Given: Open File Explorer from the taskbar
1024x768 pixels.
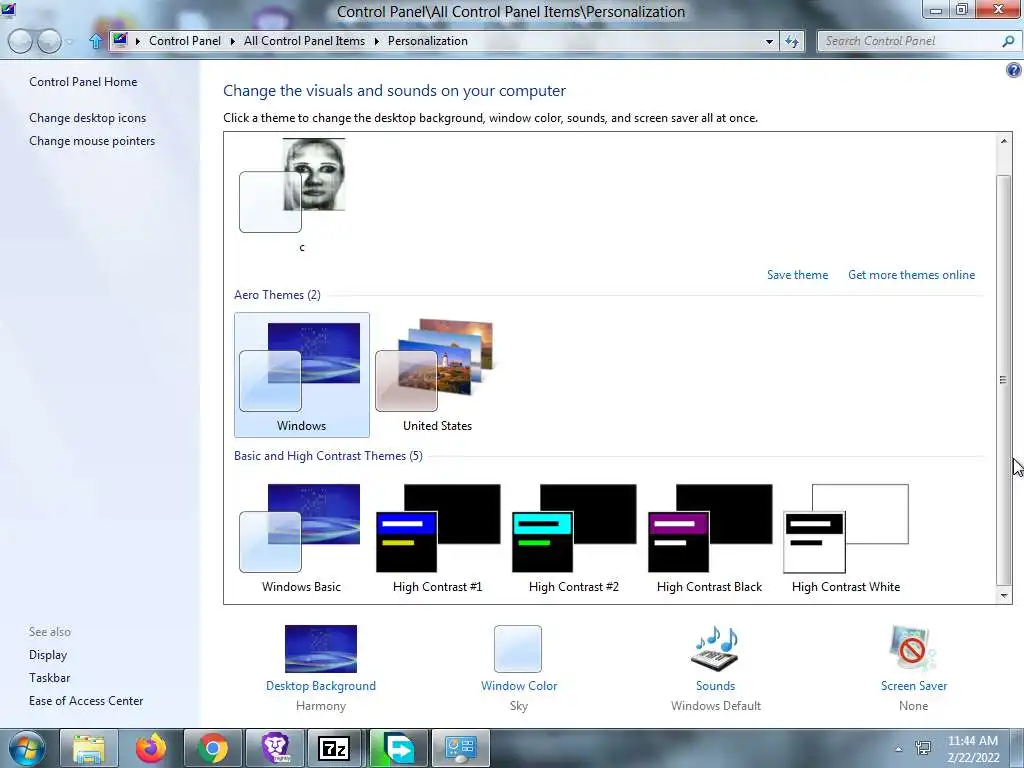Looking at the screenshot, I should pos(89,748).
